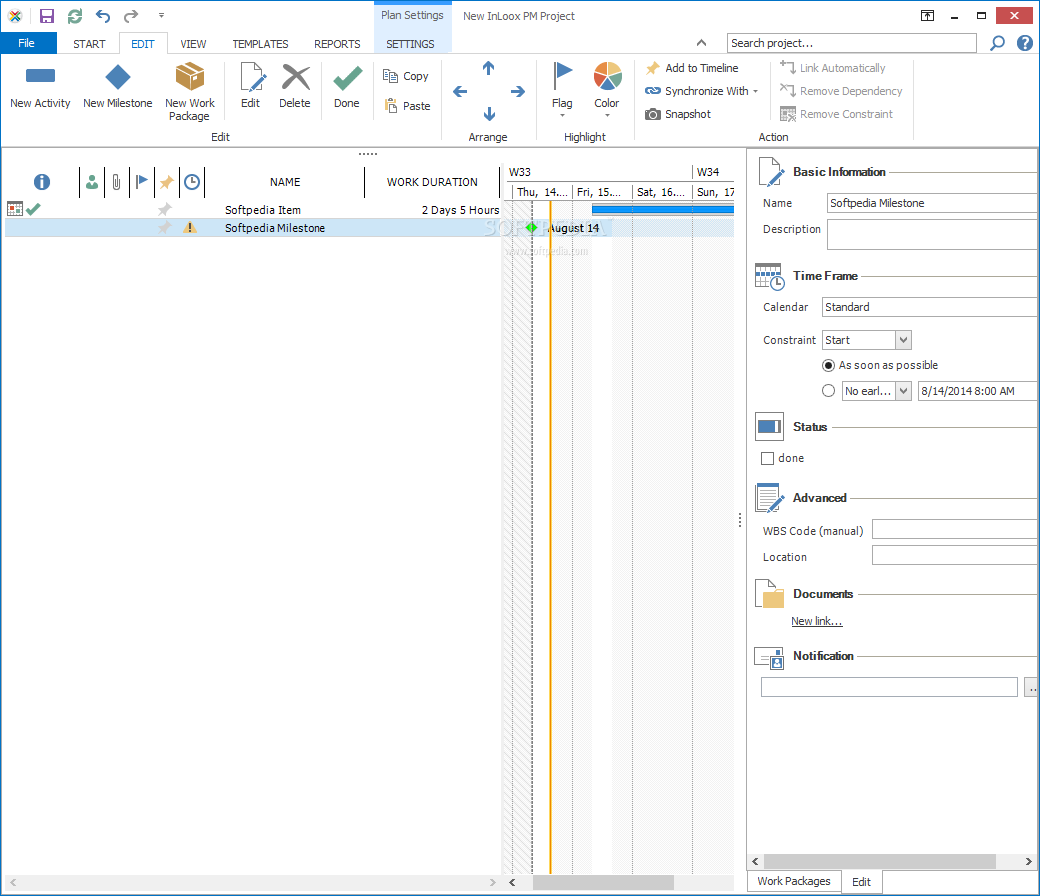Select the Softpedia Item row

[252, 210]
